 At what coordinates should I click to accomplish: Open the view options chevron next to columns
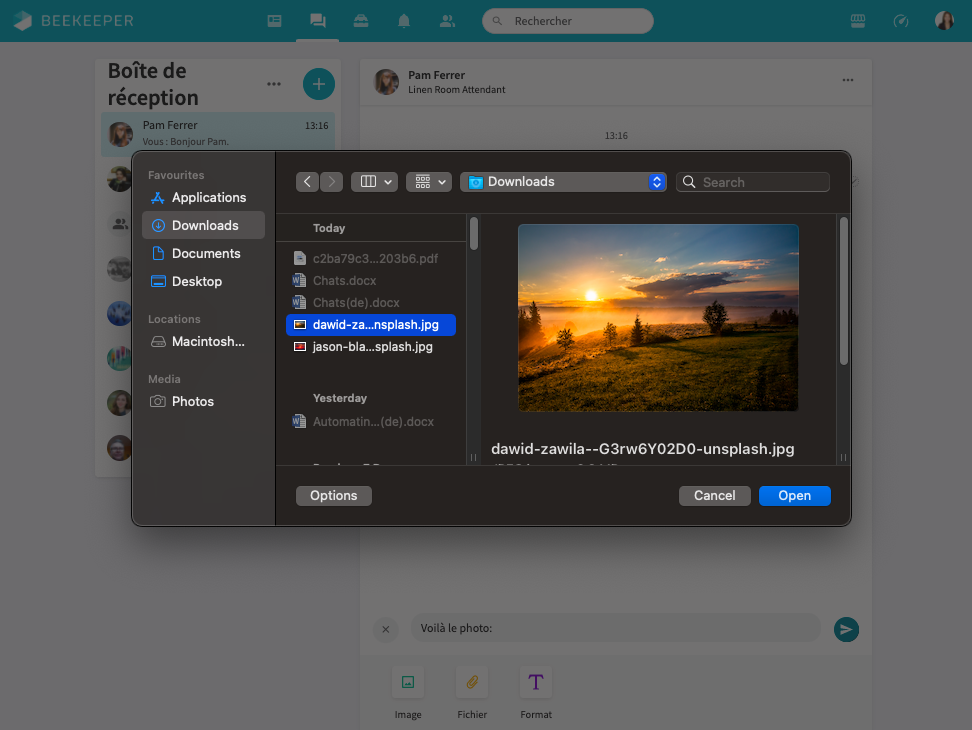(x=388, y=181)
